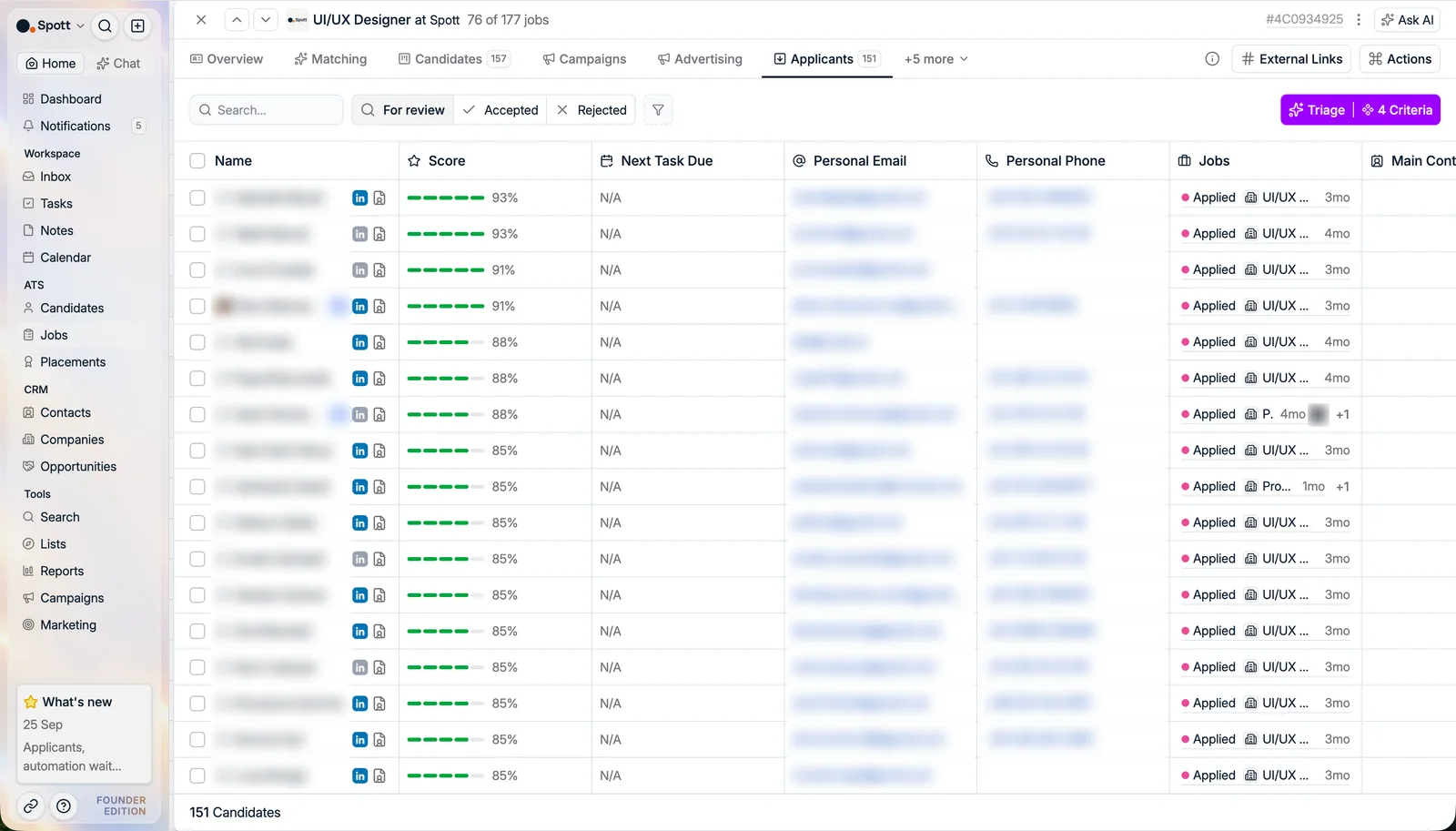
Task: Open Reports under Tools
Action: click(x=62, y=572)
